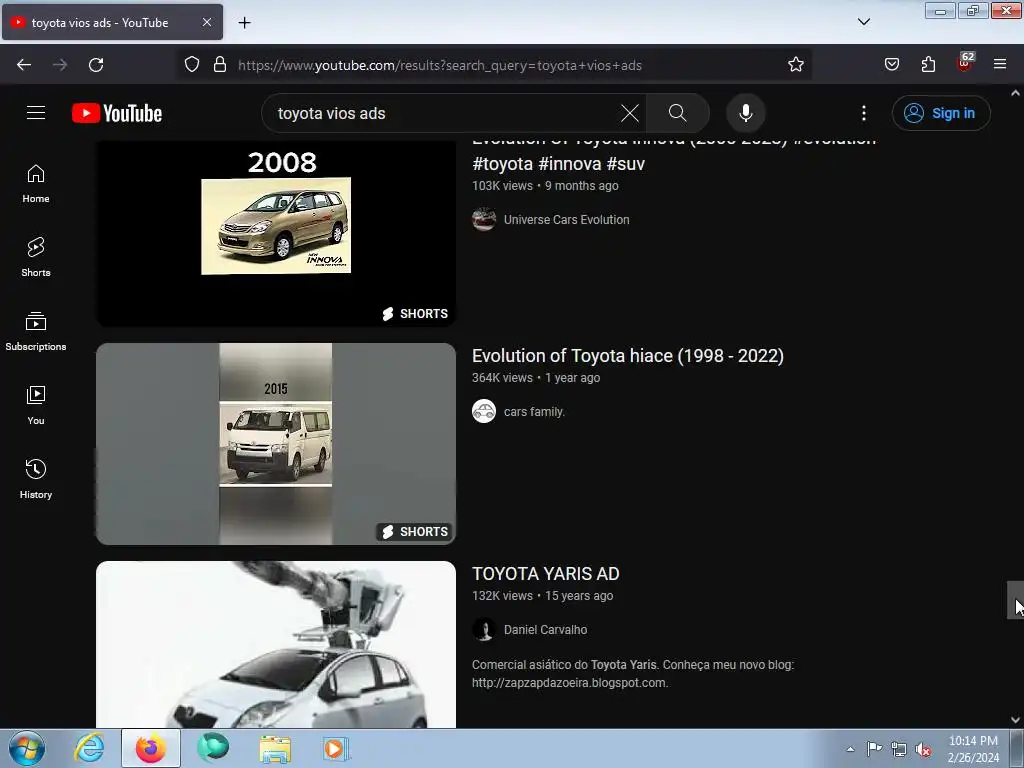Click scrollbar up arrow
1024x768 pixels.
coord(1015,93)
